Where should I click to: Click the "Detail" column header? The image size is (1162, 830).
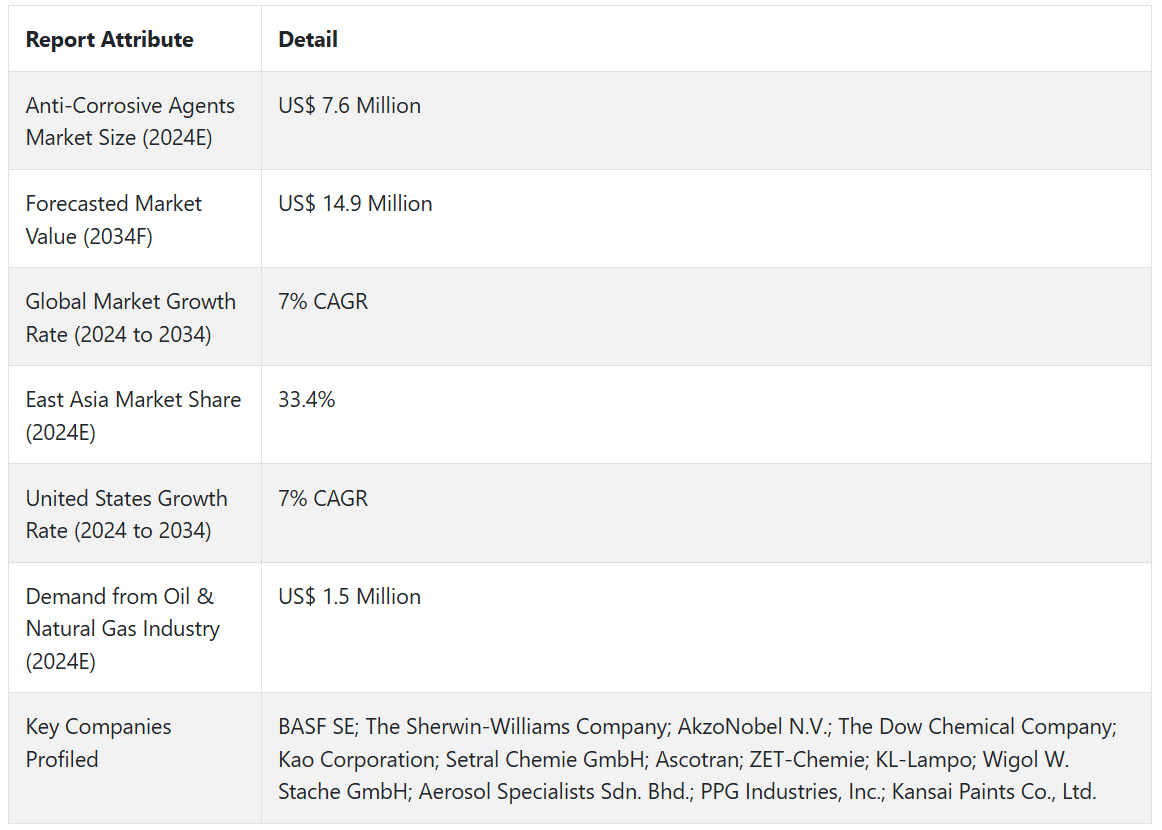point(308,40)
